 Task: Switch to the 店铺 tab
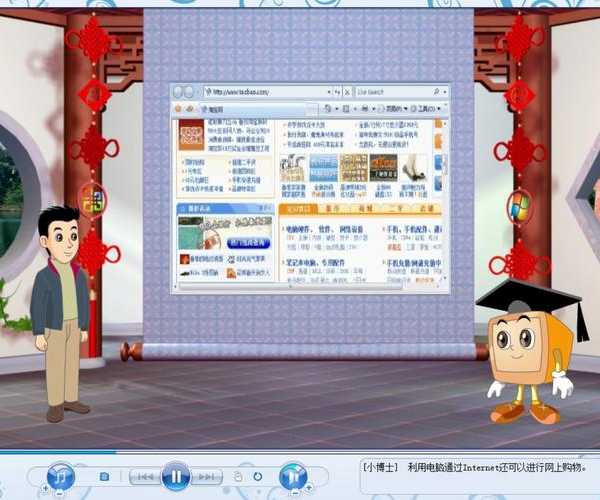coord(426,209)
